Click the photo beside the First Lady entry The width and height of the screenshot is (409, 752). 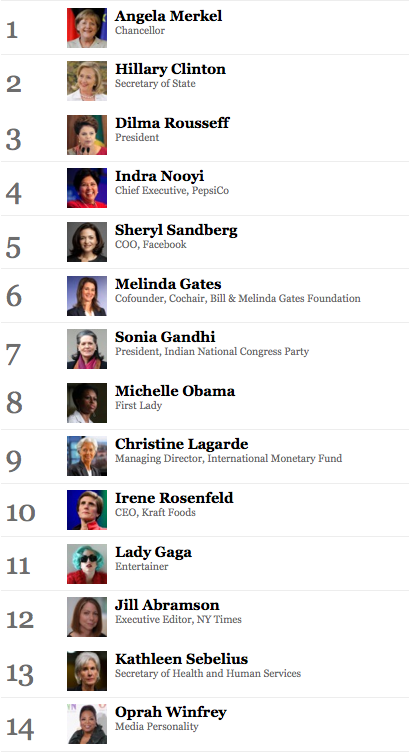(87, 403)
